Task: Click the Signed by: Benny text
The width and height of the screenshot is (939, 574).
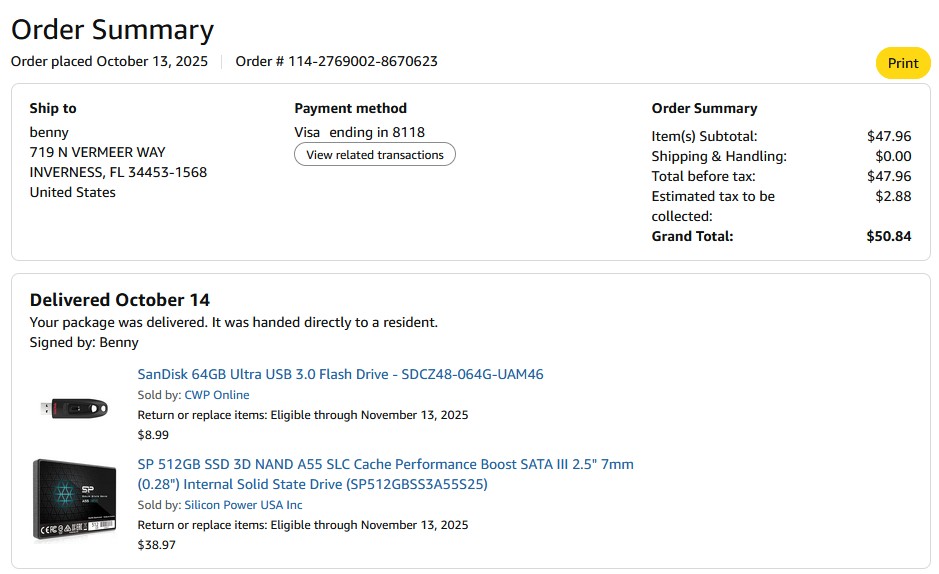Action: 84,342
